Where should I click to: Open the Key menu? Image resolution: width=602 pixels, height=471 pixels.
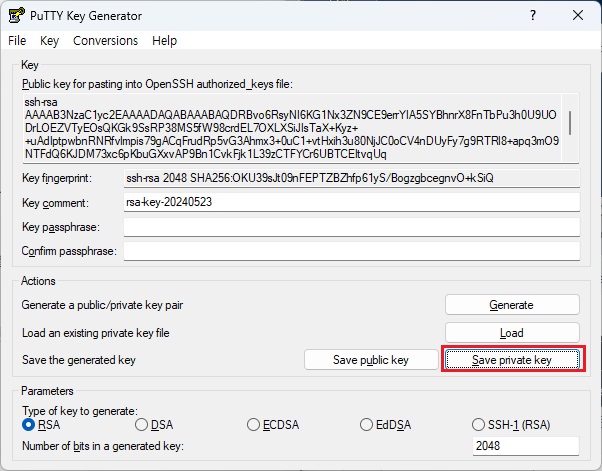(x=50, y=41)
